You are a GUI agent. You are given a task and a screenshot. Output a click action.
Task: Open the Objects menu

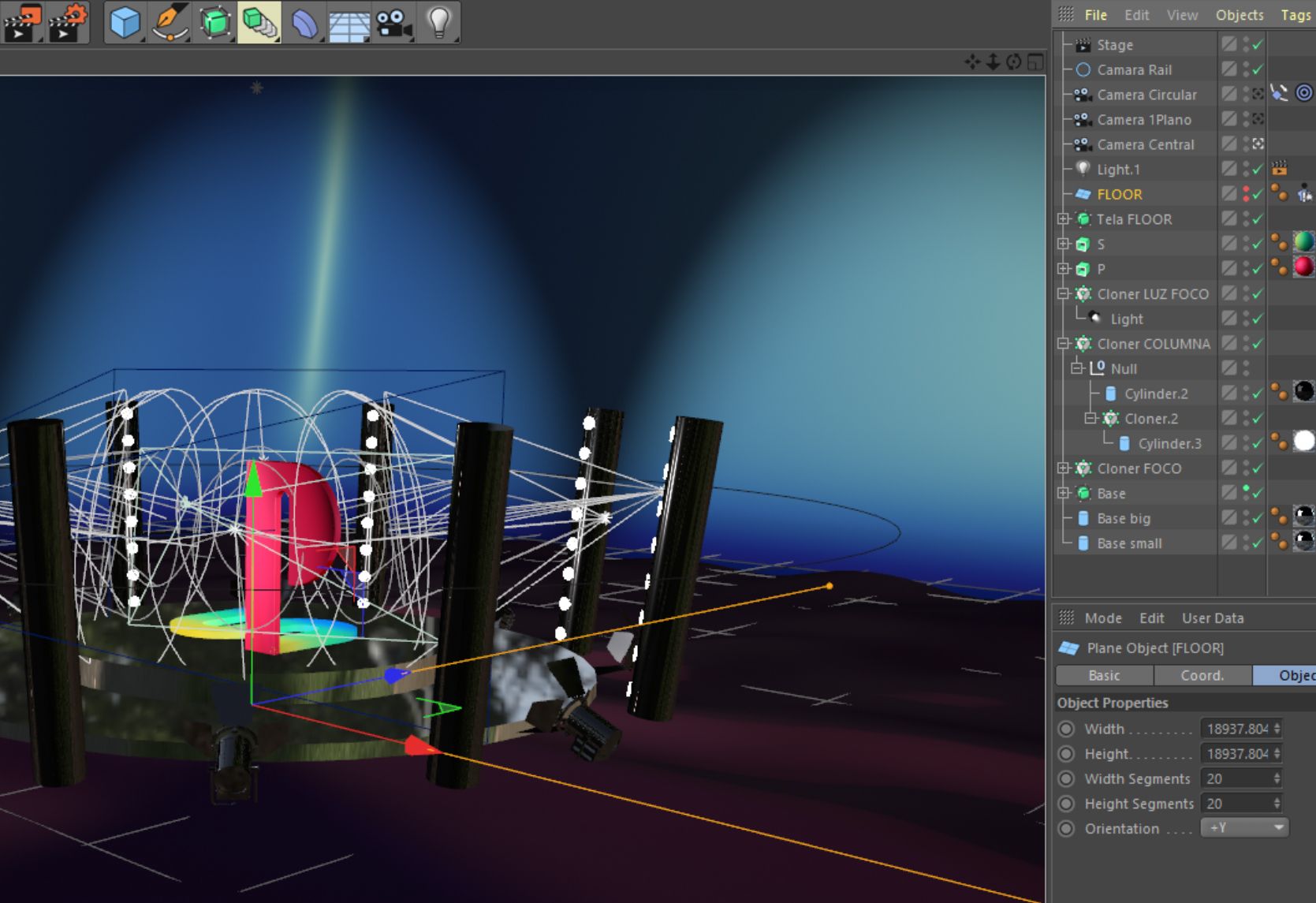pos(1240,15)
